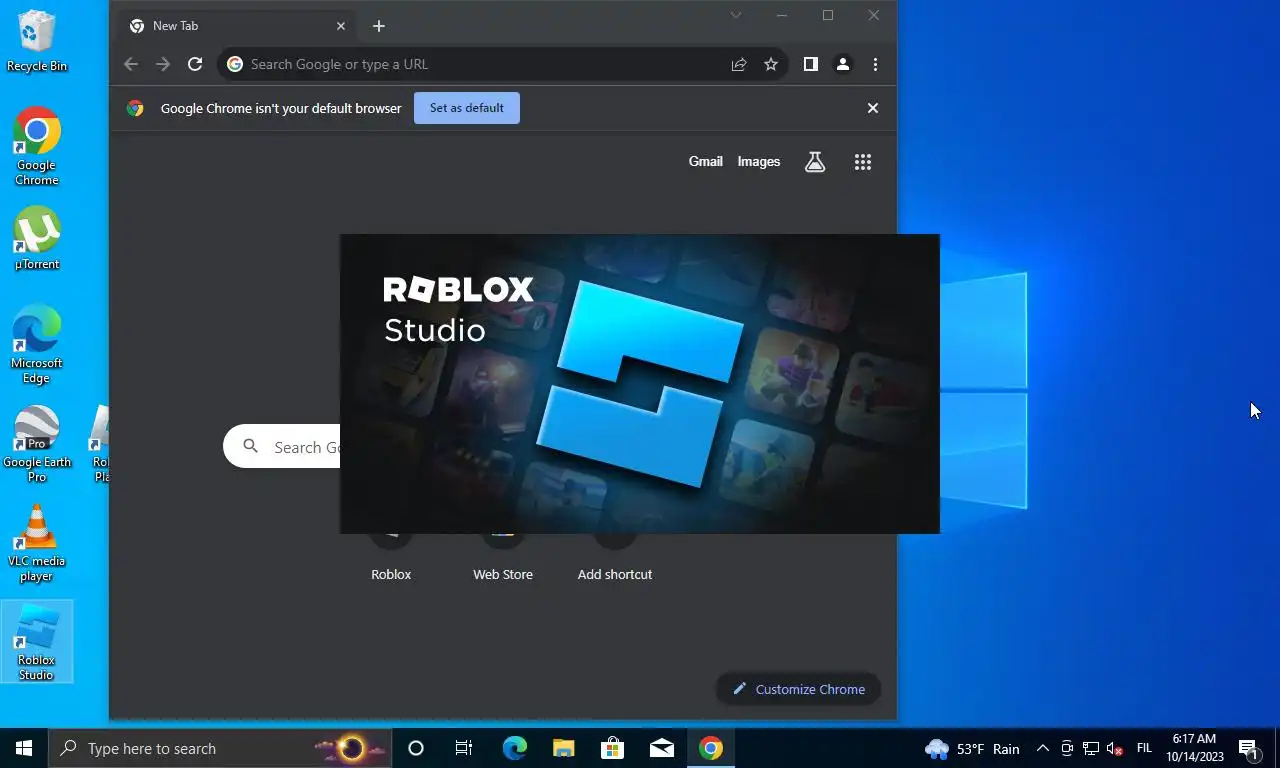Reload the Chrome page

coord(195,64)
